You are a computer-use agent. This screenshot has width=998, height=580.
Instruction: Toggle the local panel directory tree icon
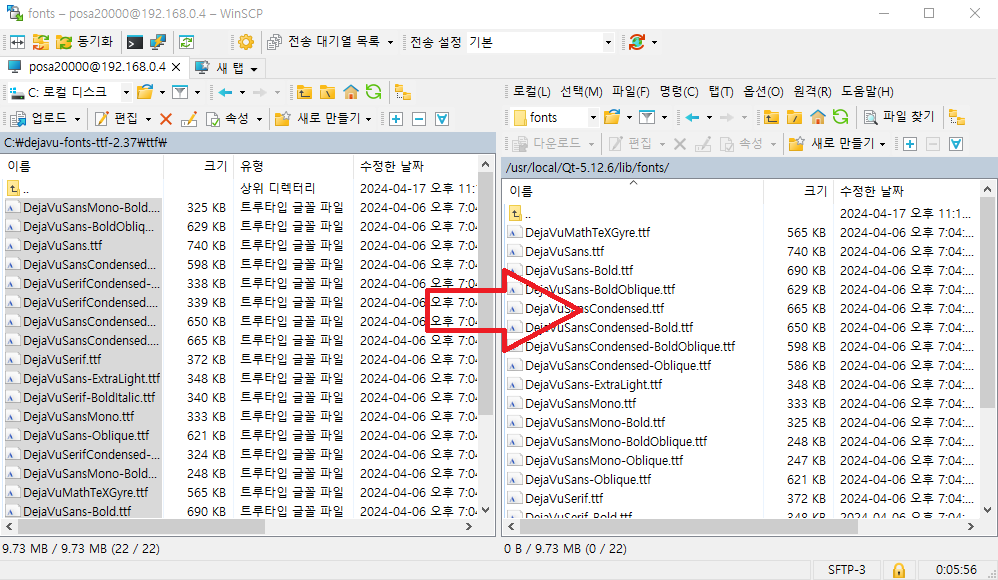coord(403,92)
